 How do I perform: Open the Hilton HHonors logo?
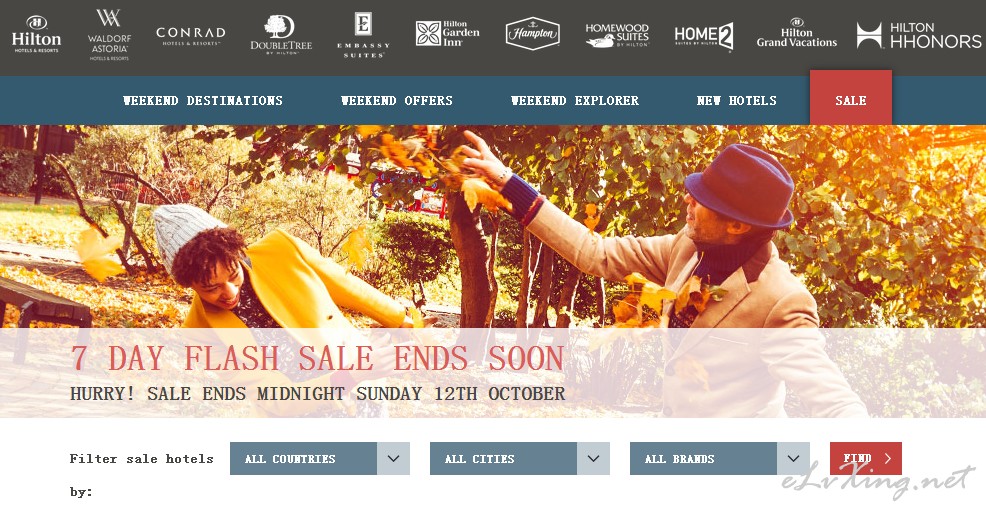tap(919, 35)
